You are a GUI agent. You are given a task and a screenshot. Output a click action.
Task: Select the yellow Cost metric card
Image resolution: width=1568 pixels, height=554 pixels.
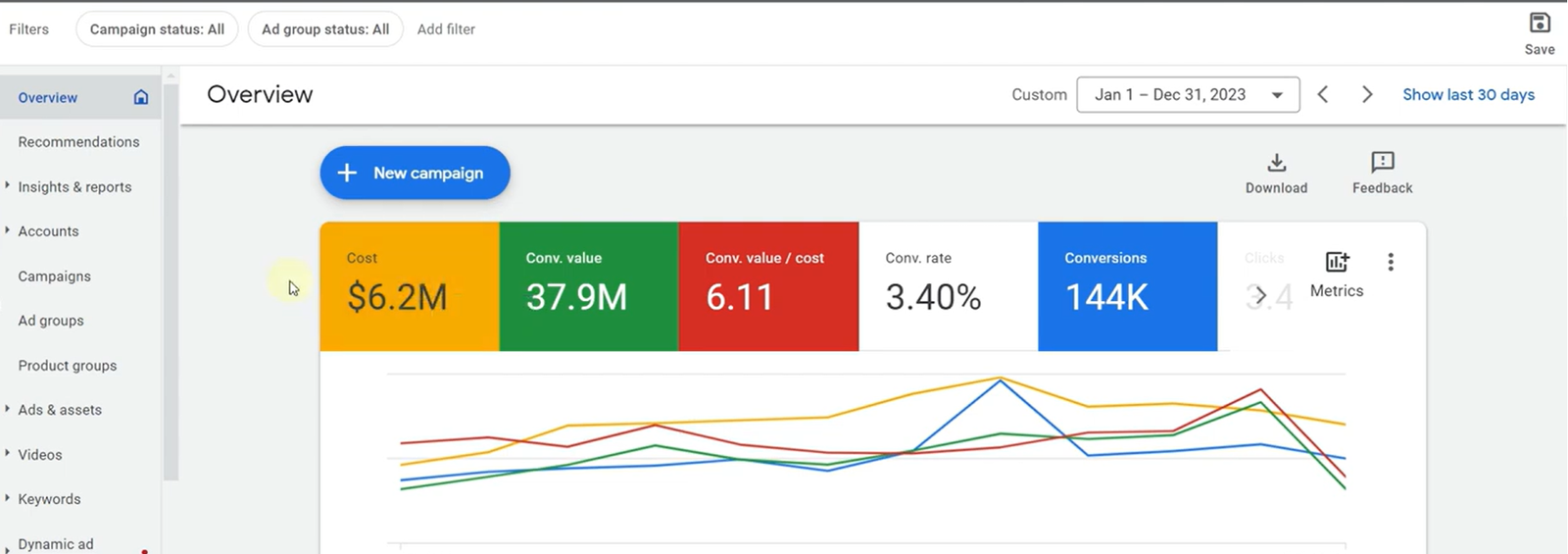pyautogui.click(x=409, y=286)
